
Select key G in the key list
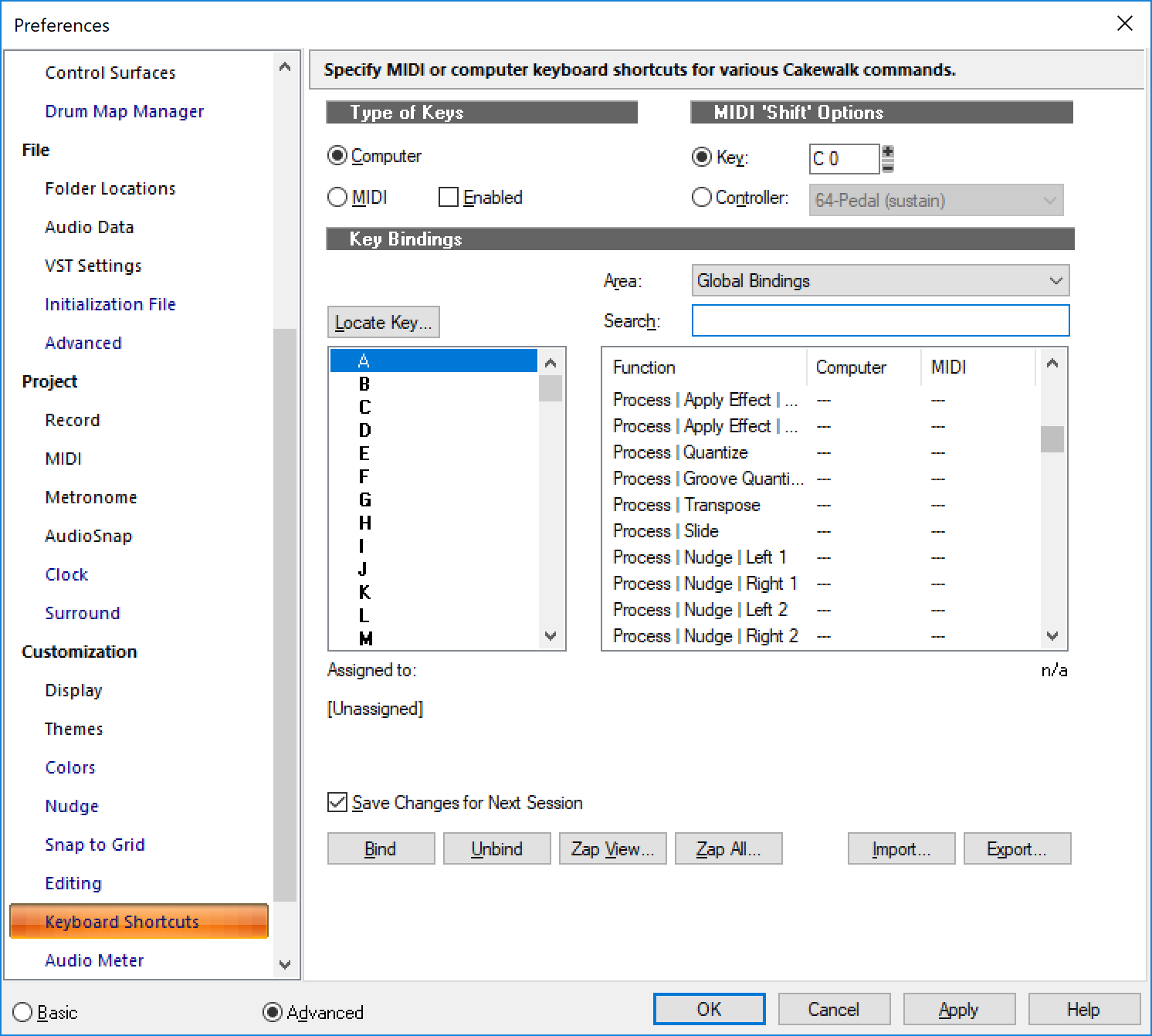pos(364,500)
